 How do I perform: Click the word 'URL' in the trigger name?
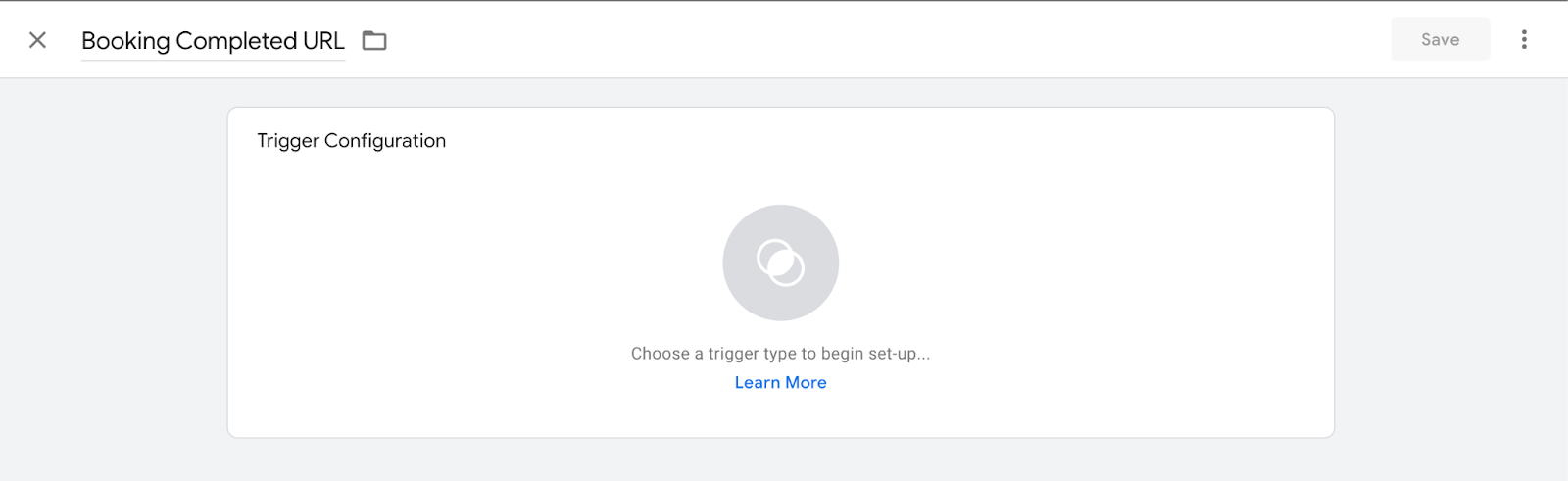323,41
